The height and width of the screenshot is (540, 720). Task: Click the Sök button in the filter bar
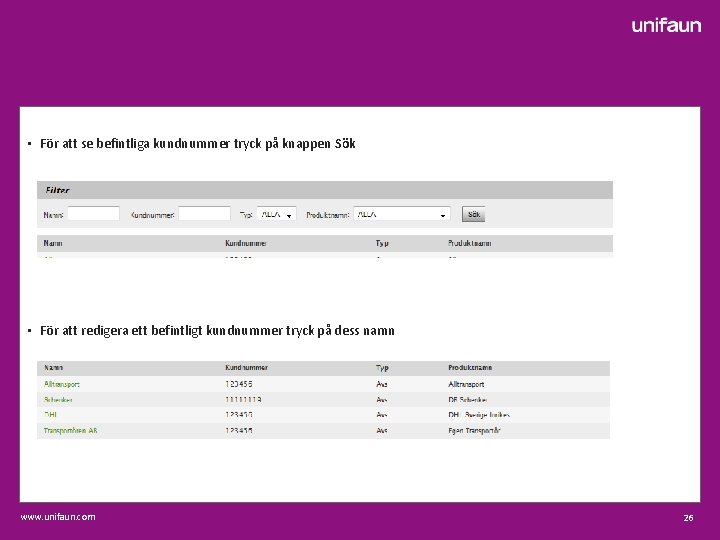[x=473, y=214]
